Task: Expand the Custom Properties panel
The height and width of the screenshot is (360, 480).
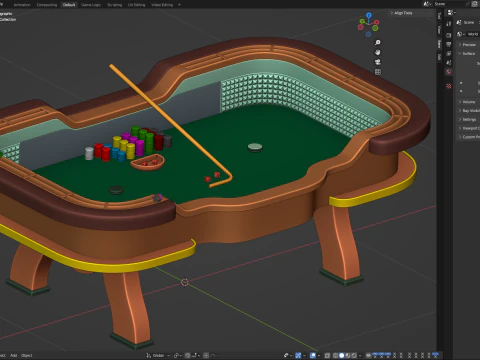Action: (x=468, y=137)
